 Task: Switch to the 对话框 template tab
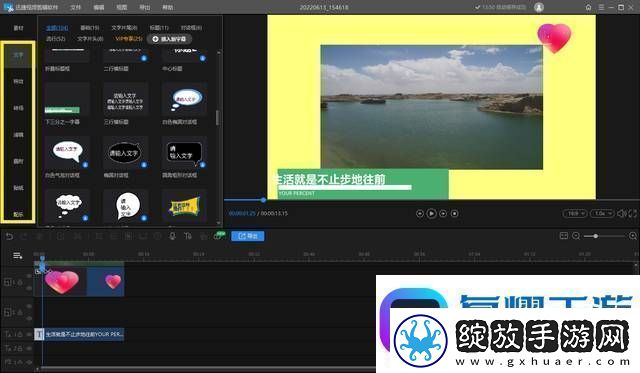(x=191, y=28)
